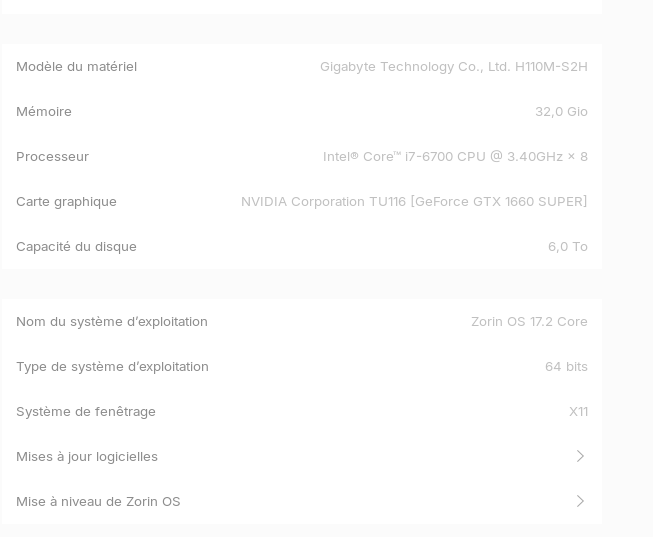The height and width of the screenshot is (537, 653).
Task: Click the Nom du système d'exploitation label
Action: pyautogui.click(x=112, y=321)
